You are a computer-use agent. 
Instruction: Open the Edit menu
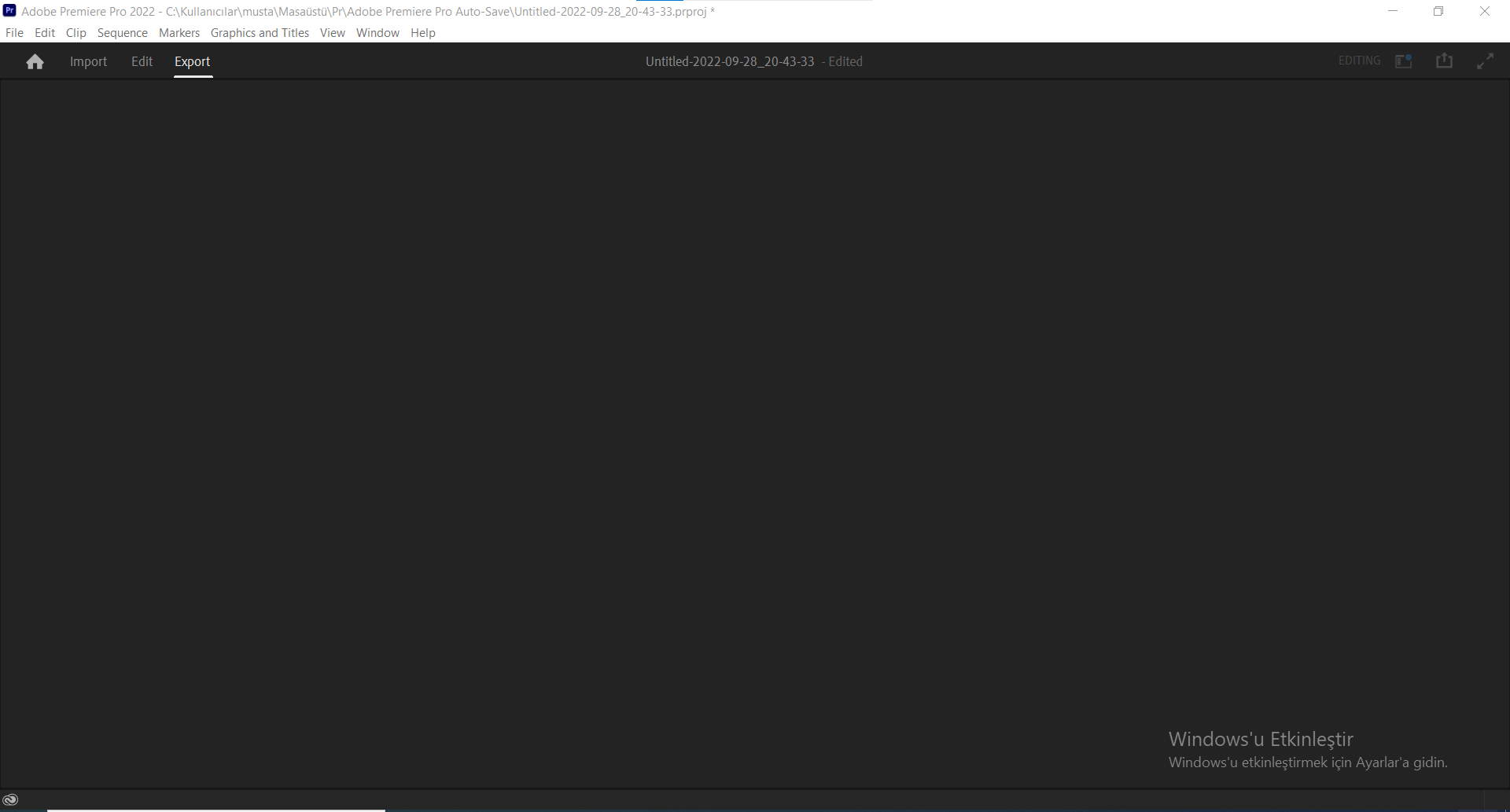click(44, 32)
